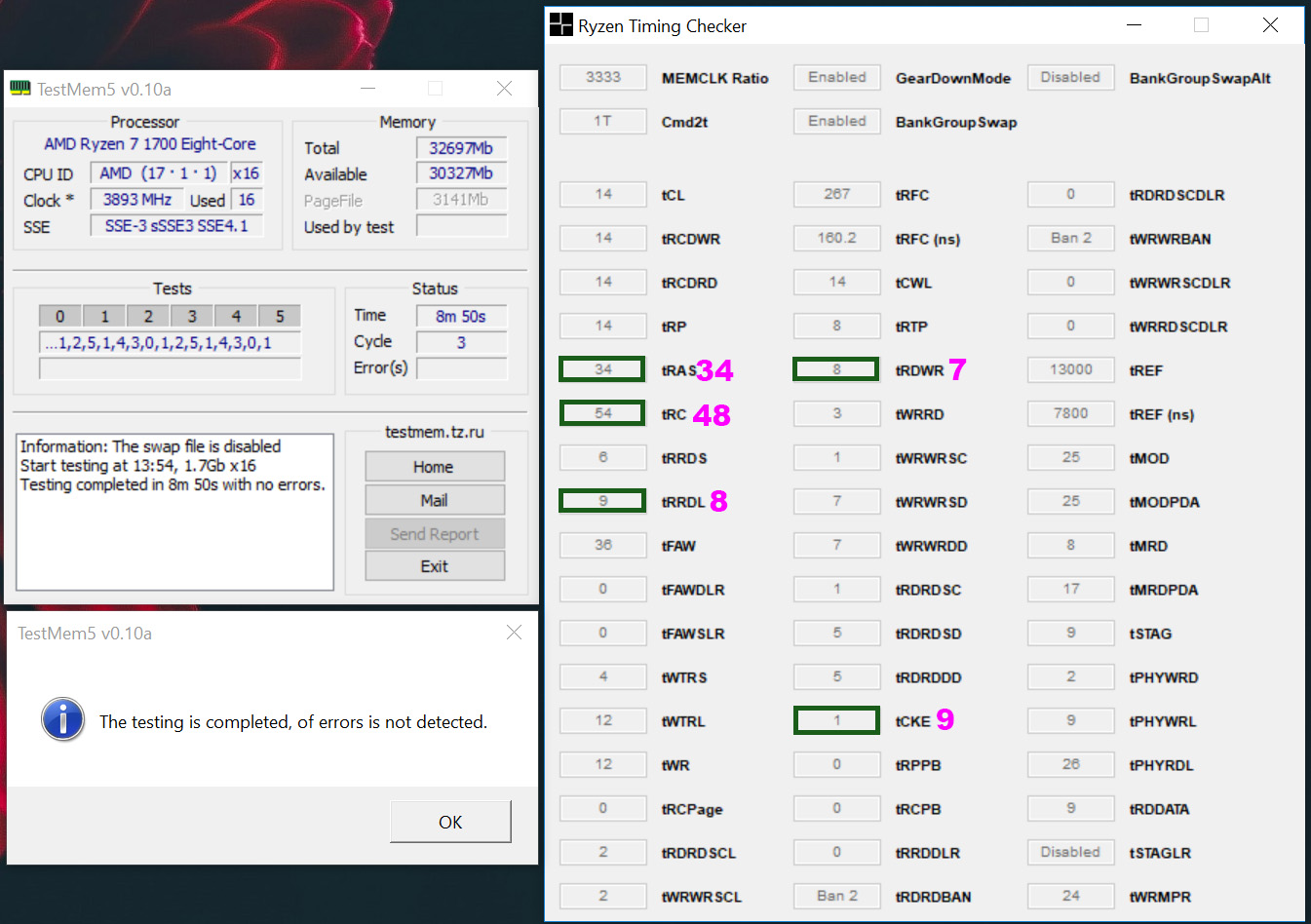The height and width of the screenshot is (924, 1311).
Task: Click the tWRWRBAN field showing Ban 2
Action: coord(1071,238)
